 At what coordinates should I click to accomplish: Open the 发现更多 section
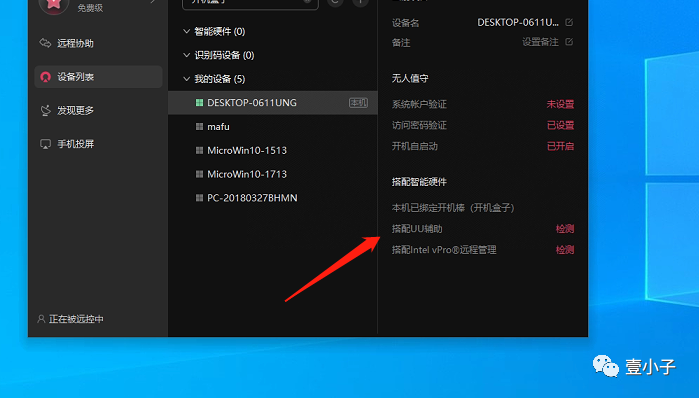(67, 110)
